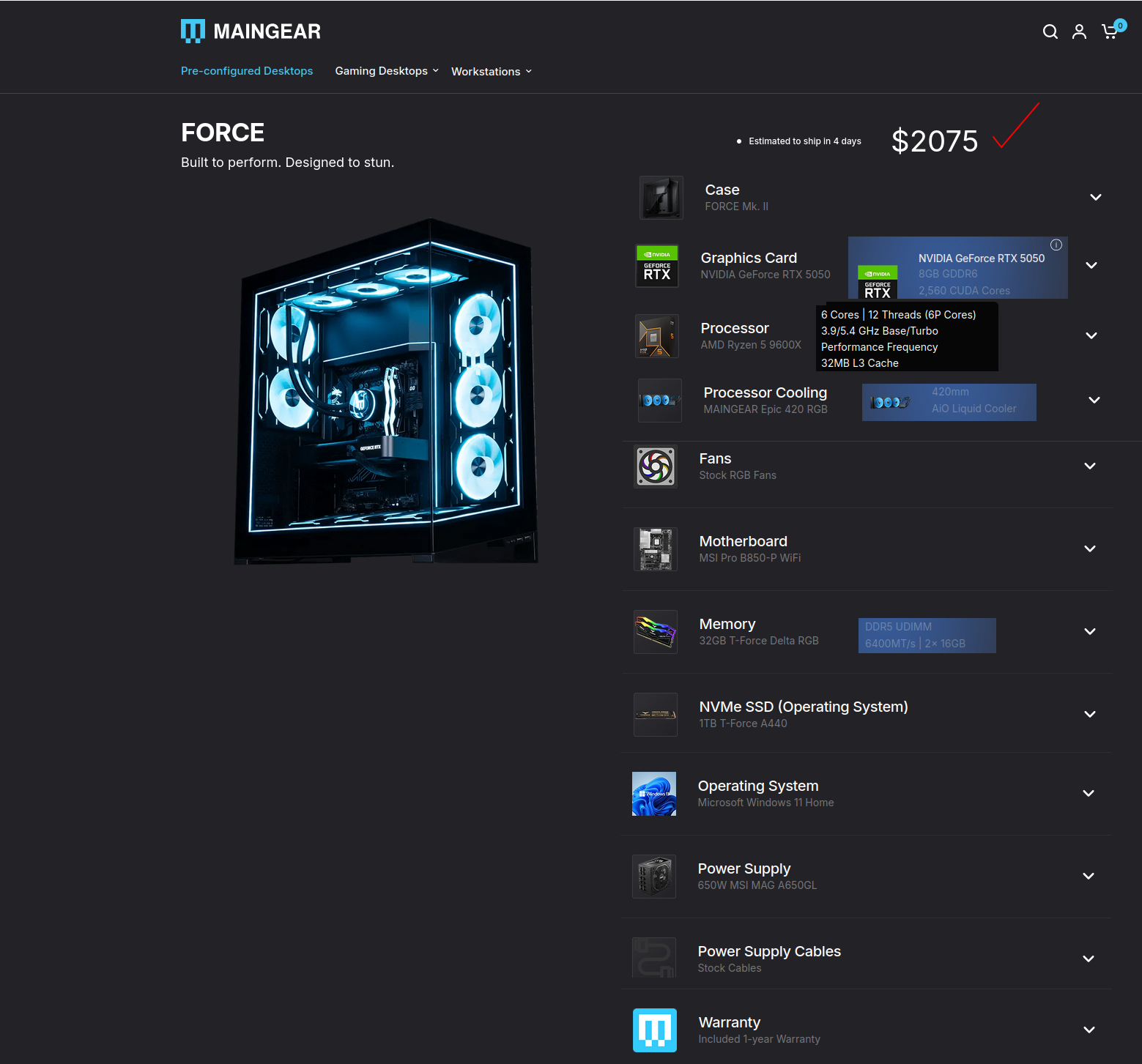Click the RTX 5050 specs card

pos(958,267)
